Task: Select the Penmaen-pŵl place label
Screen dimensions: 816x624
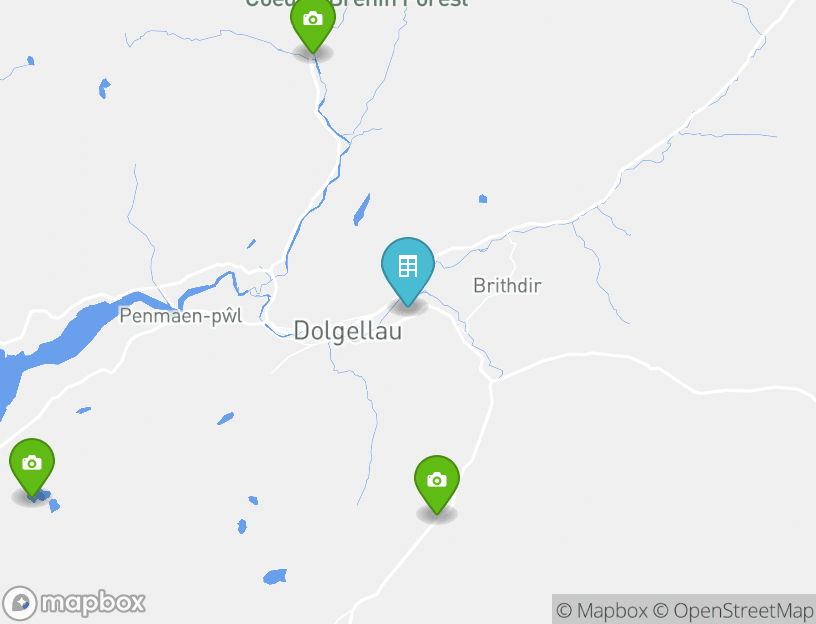Action: click(181, 315)
